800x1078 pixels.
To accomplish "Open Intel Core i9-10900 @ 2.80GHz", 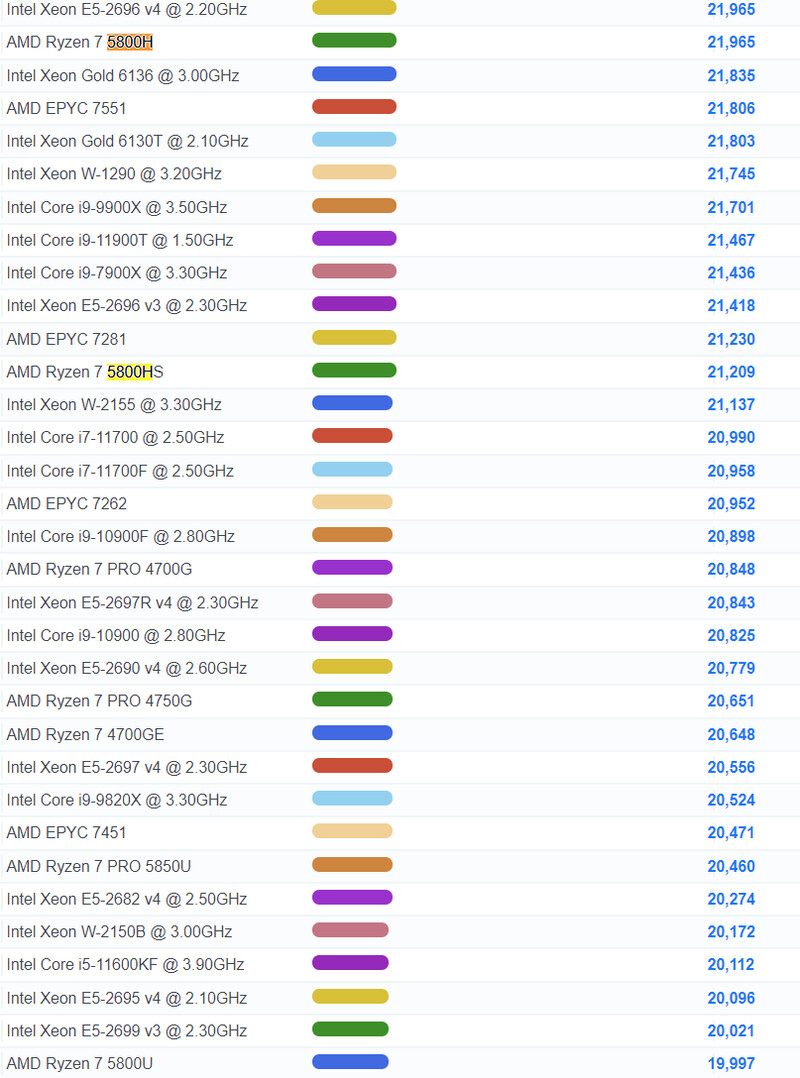I will [116, 635].
